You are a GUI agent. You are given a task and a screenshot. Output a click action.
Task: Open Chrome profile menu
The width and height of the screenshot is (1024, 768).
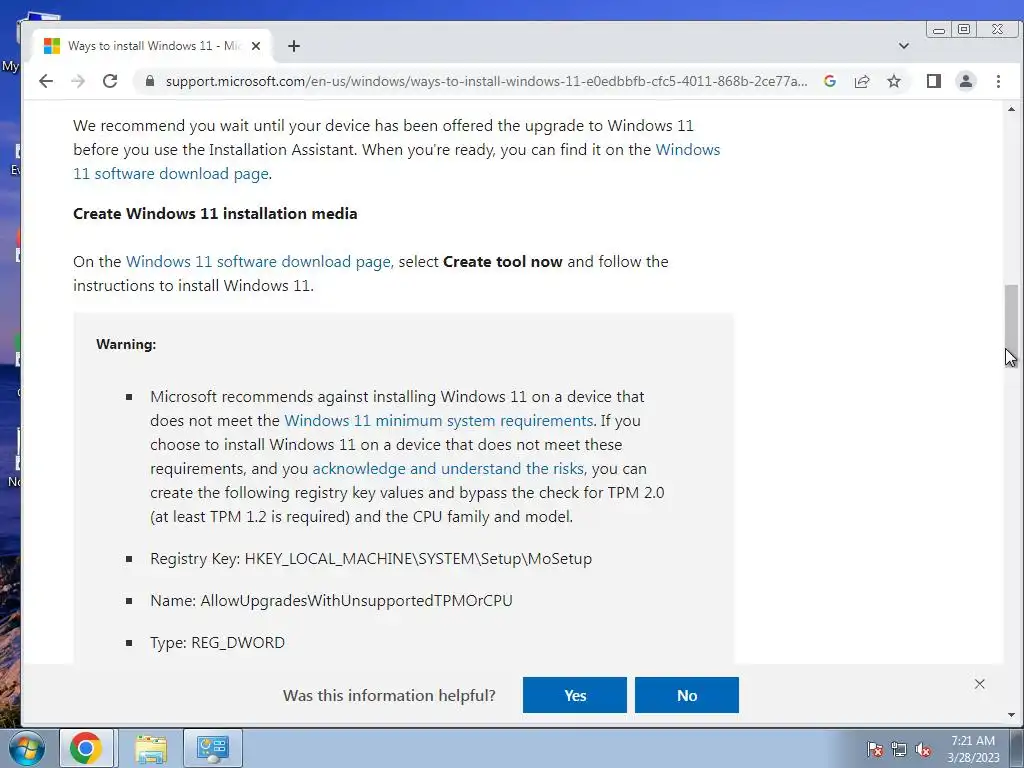point(966,81)
